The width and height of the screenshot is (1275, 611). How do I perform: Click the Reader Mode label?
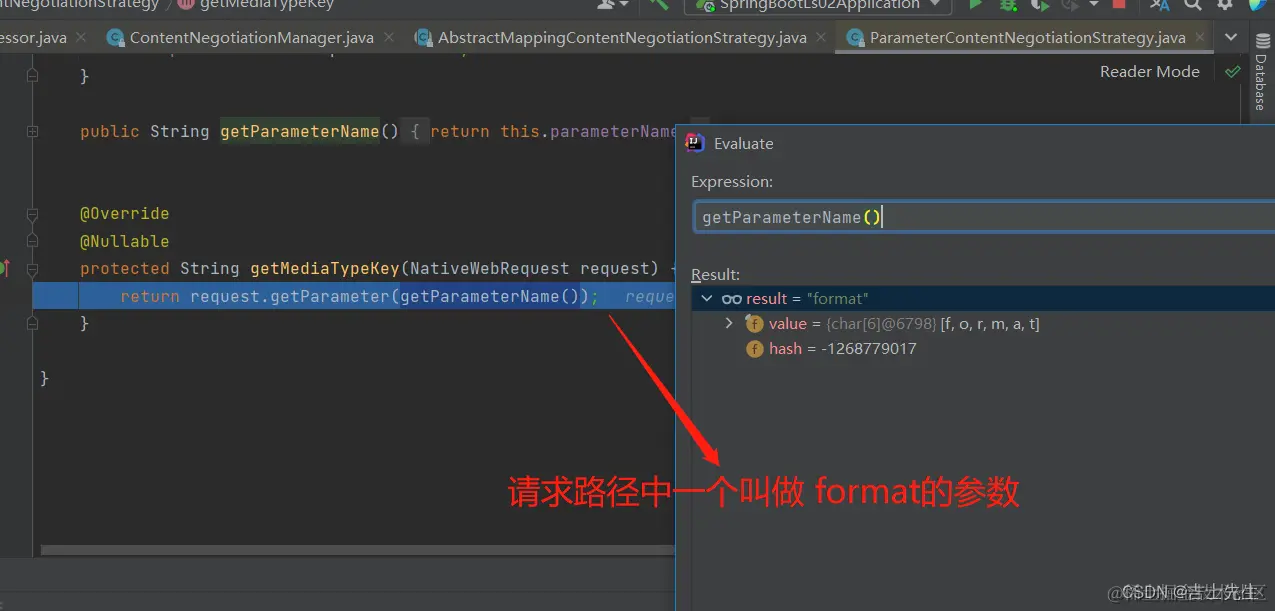1149,71
